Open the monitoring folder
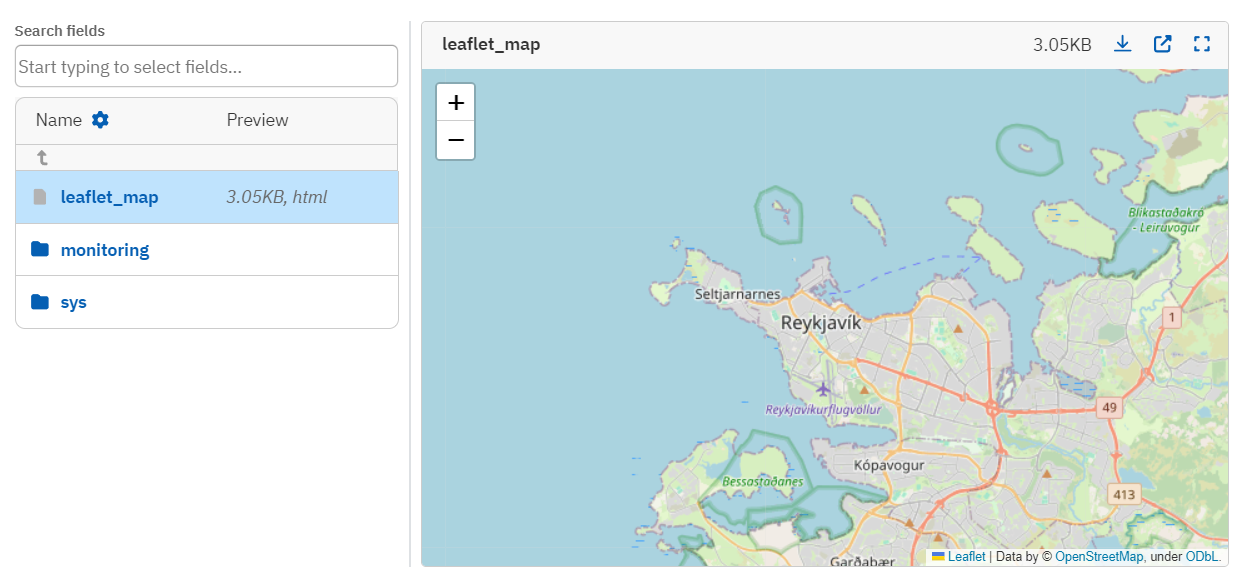The image size is (1244, 583). 105,249
